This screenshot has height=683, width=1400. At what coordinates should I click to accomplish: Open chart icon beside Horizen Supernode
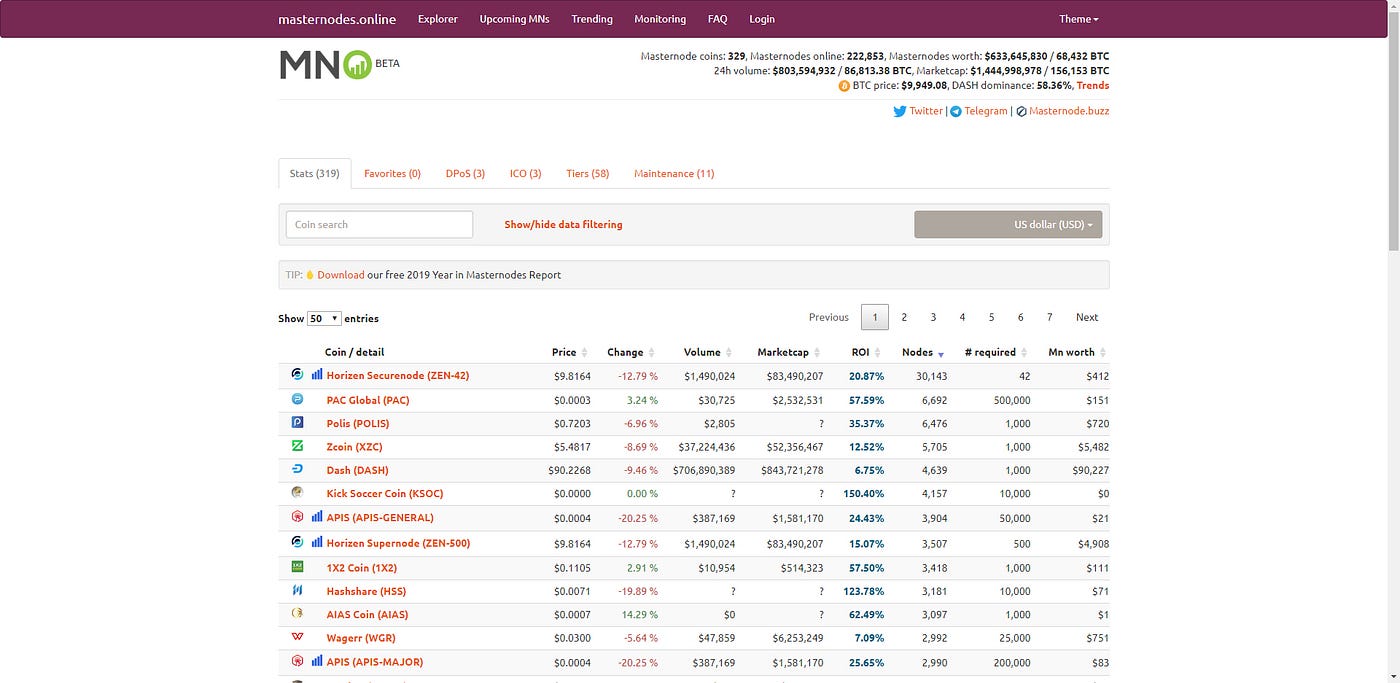317,543
